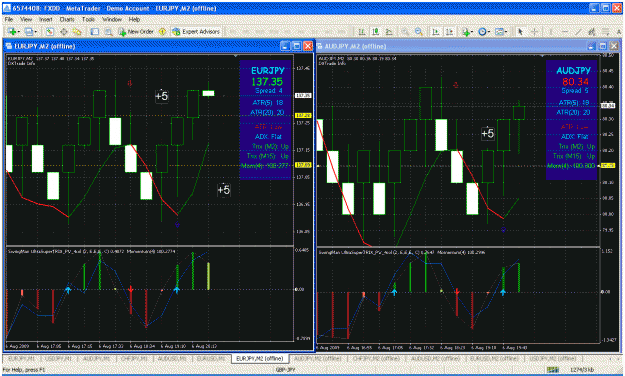Open the Insert menu
Viewport: 625px width, 376px height.
45,19
